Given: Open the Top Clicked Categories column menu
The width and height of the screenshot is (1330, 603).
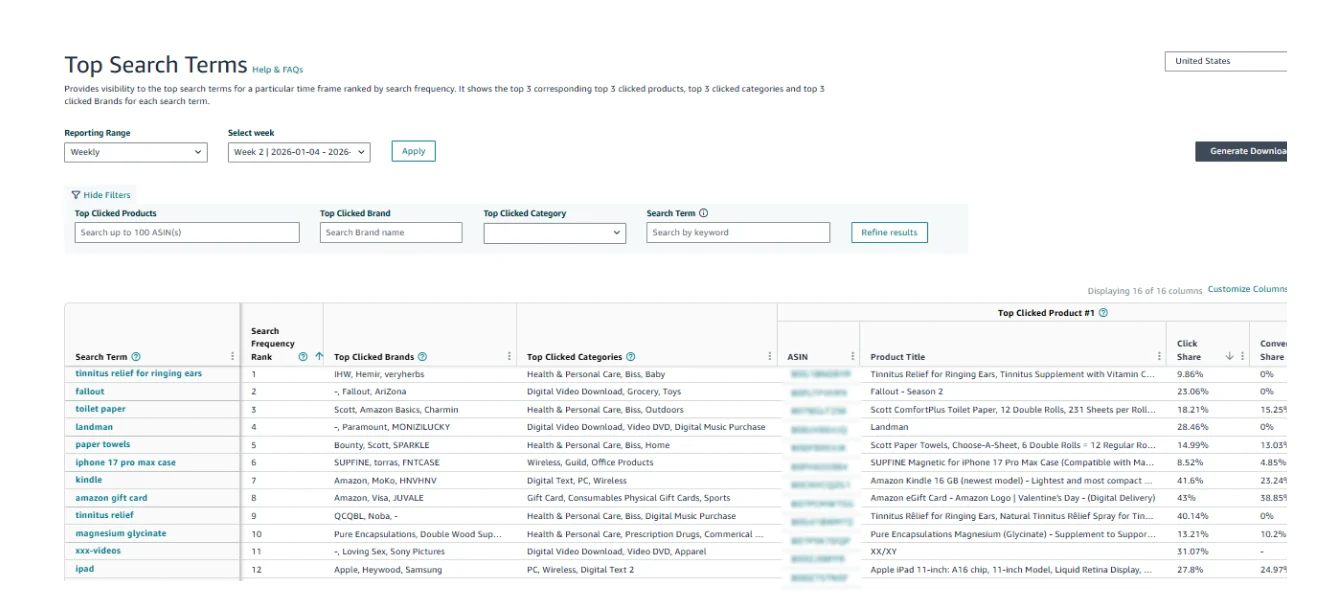Looking at the screenshot, I should pyautogui.click(x=770, y=357).
